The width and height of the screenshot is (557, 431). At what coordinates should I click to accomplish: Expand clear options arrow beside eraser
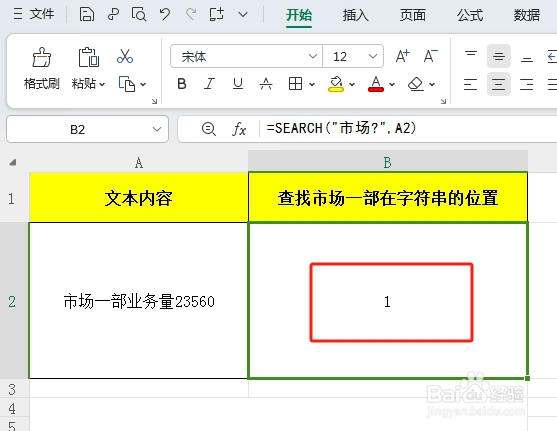pos(432,85)
